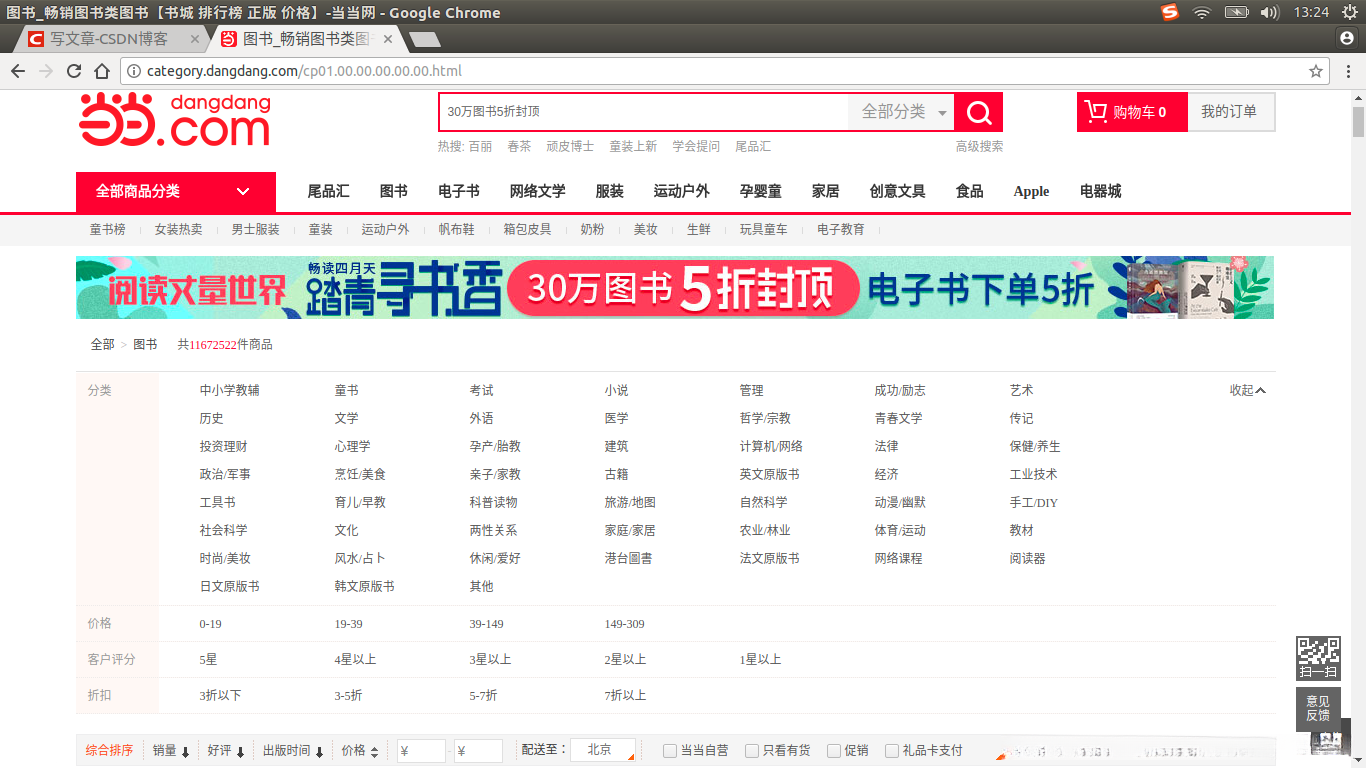Open the 意见反馈 feedback button

pos(1318,708)
